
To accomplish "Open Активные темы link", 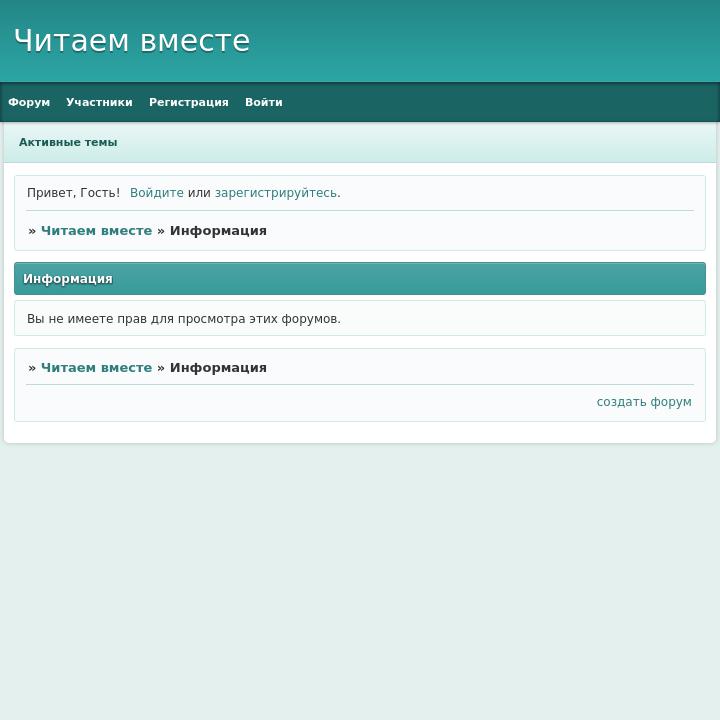I will pos(68,142).
